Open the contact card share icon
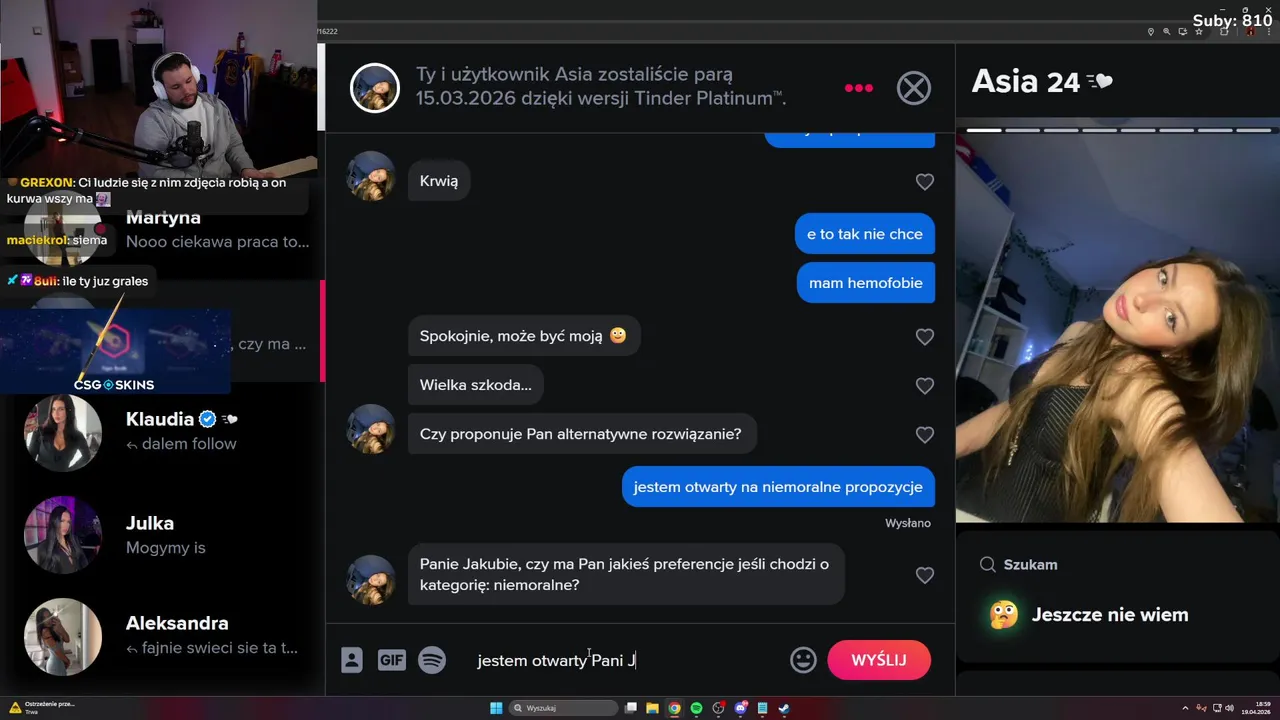The width and height of the screenshot is (1280, 720). point(351,660)
